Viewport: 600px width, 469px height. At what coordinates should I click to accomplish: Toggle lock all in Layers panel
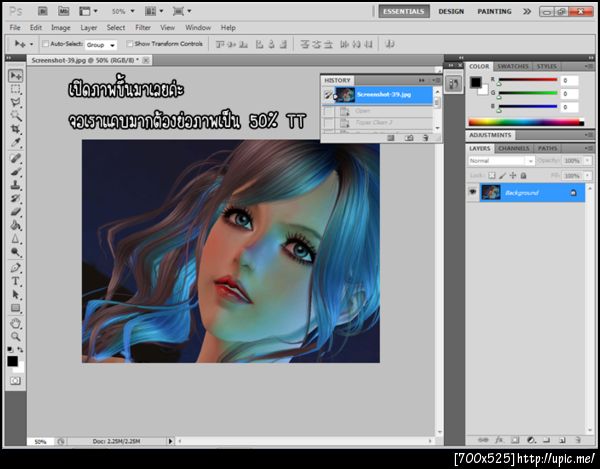click(523, 176)
